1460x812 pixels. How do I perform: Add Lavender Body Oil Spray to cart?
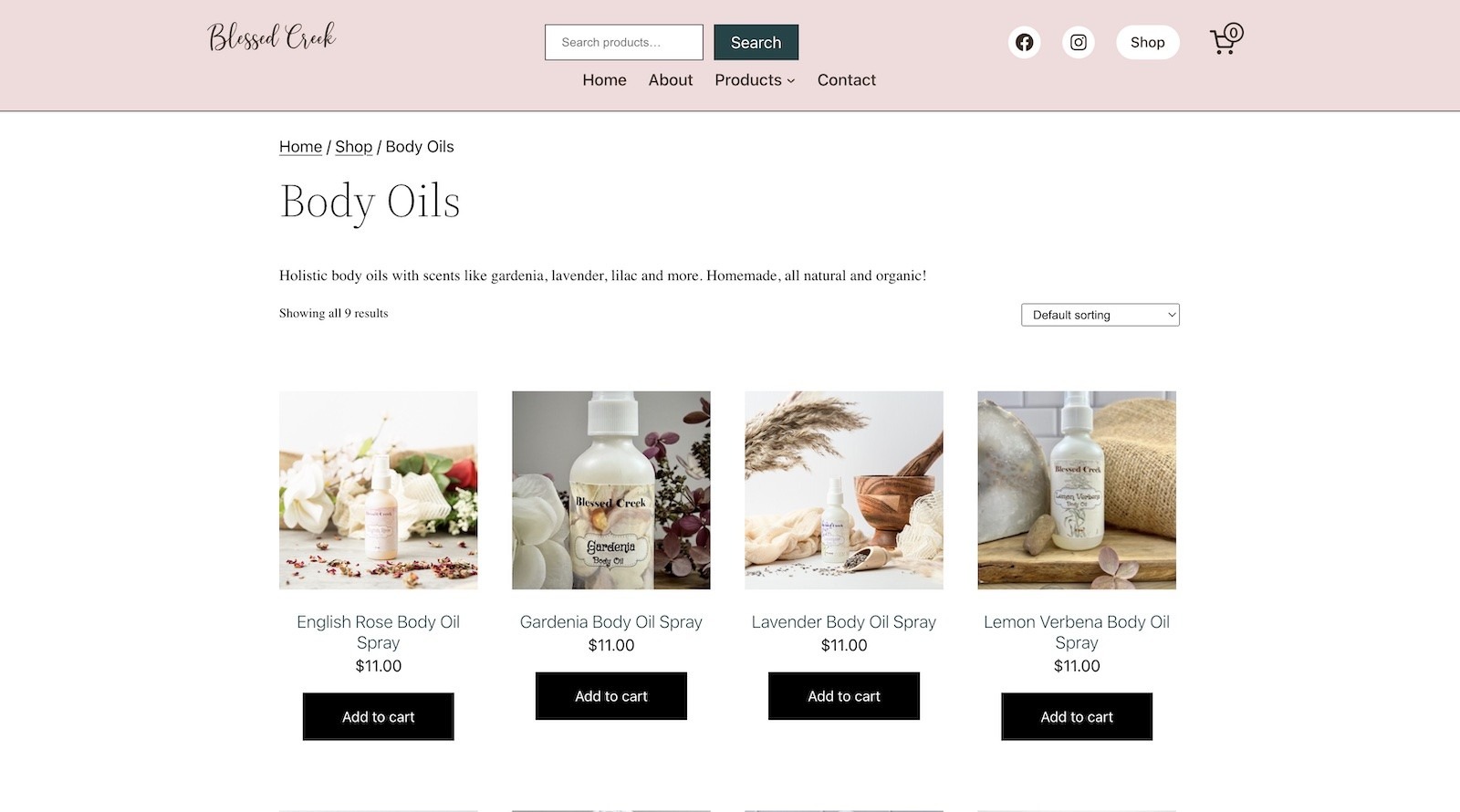[844, 696]
